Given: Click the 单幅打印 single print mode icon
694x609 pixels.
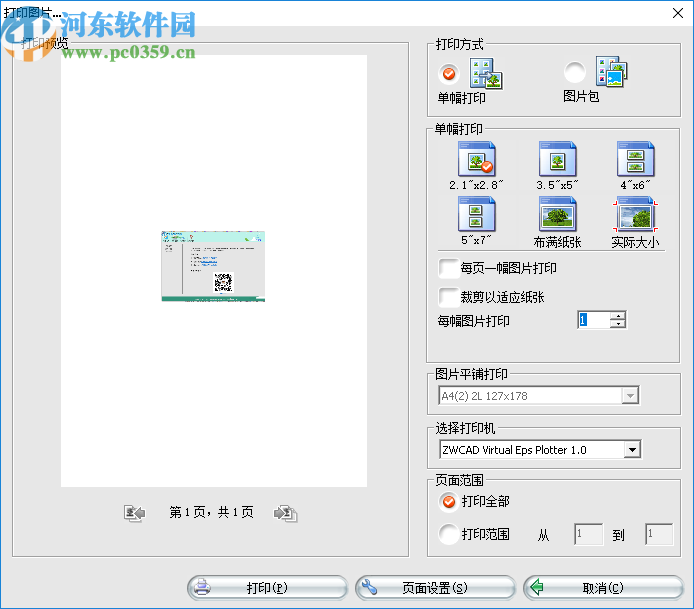Looking at the screenshot, I should coord(486,73).
